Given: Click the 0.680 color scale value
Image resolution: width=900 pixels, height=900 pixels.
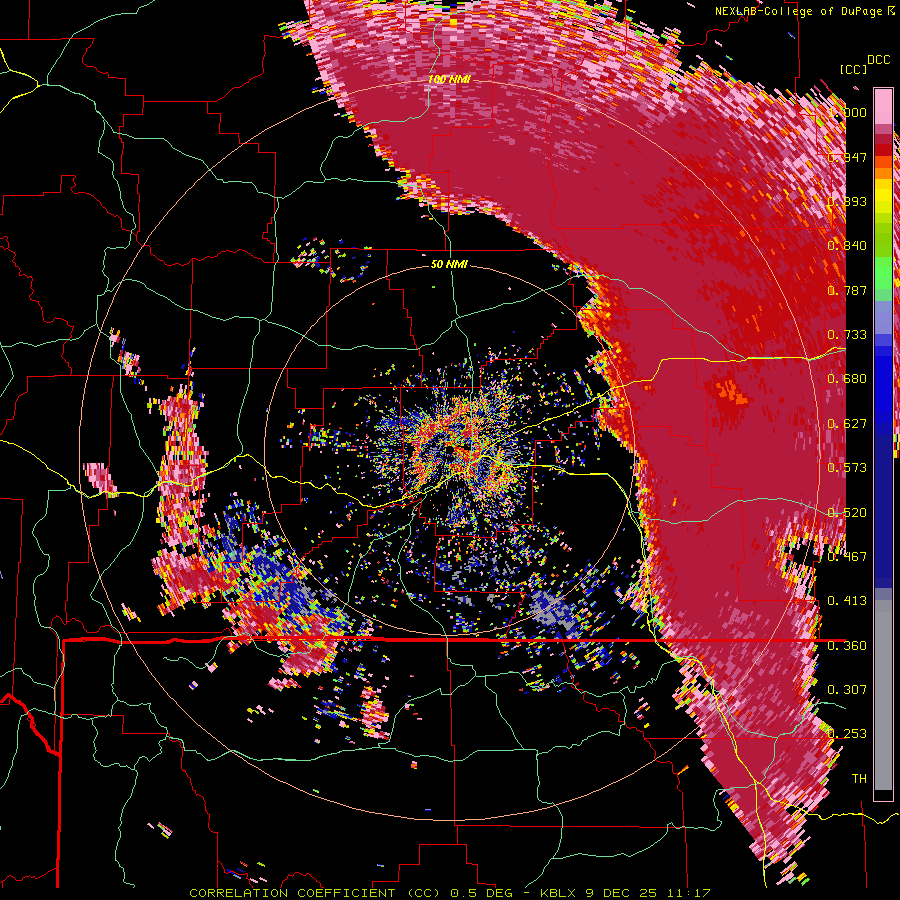Looking at the screenshot, I should (847, 379).
